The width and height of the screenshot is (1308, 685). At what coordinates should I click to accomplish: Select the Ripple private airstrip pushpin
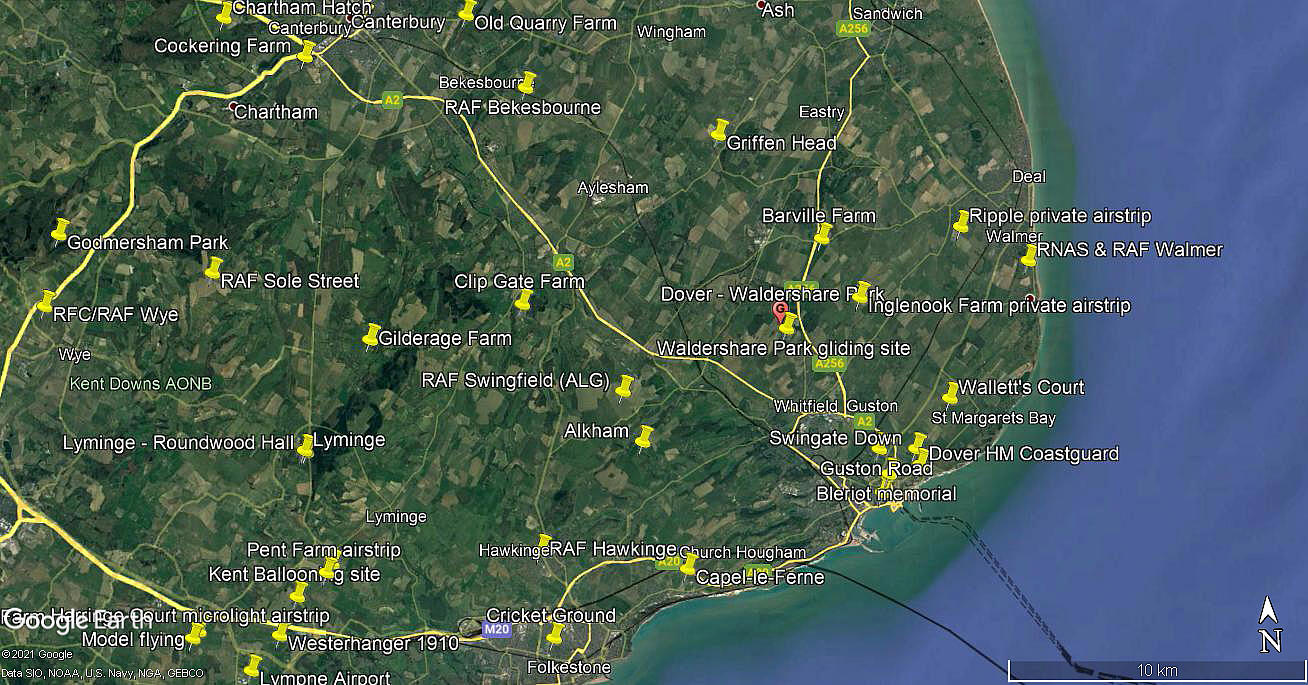coord(961,221)
